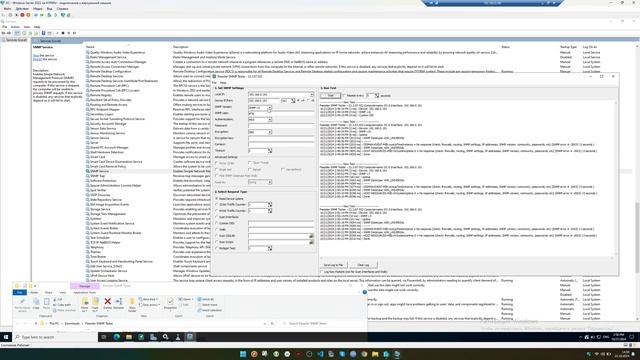Click the Clear Log button

pos(363,265)
